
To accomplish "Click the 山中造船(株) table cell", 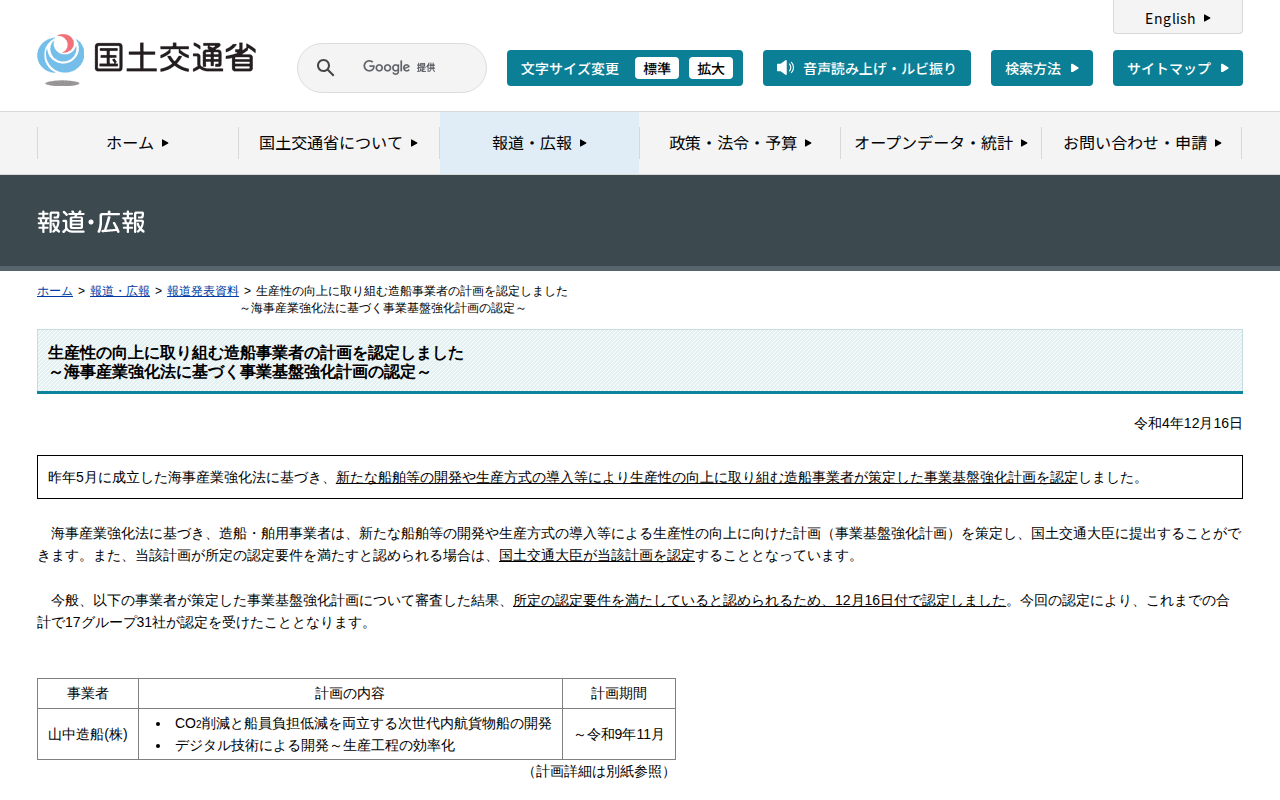I will (88, 734).
